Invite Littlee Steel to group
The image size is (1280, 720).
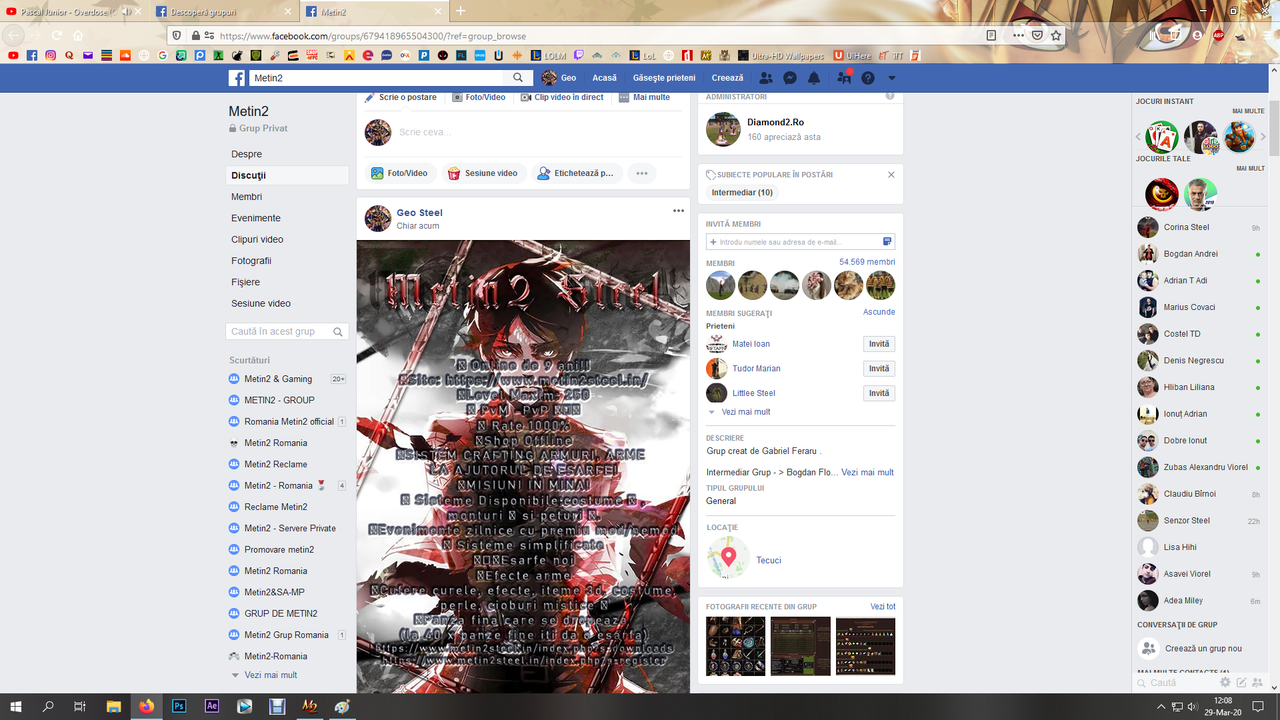879,393
